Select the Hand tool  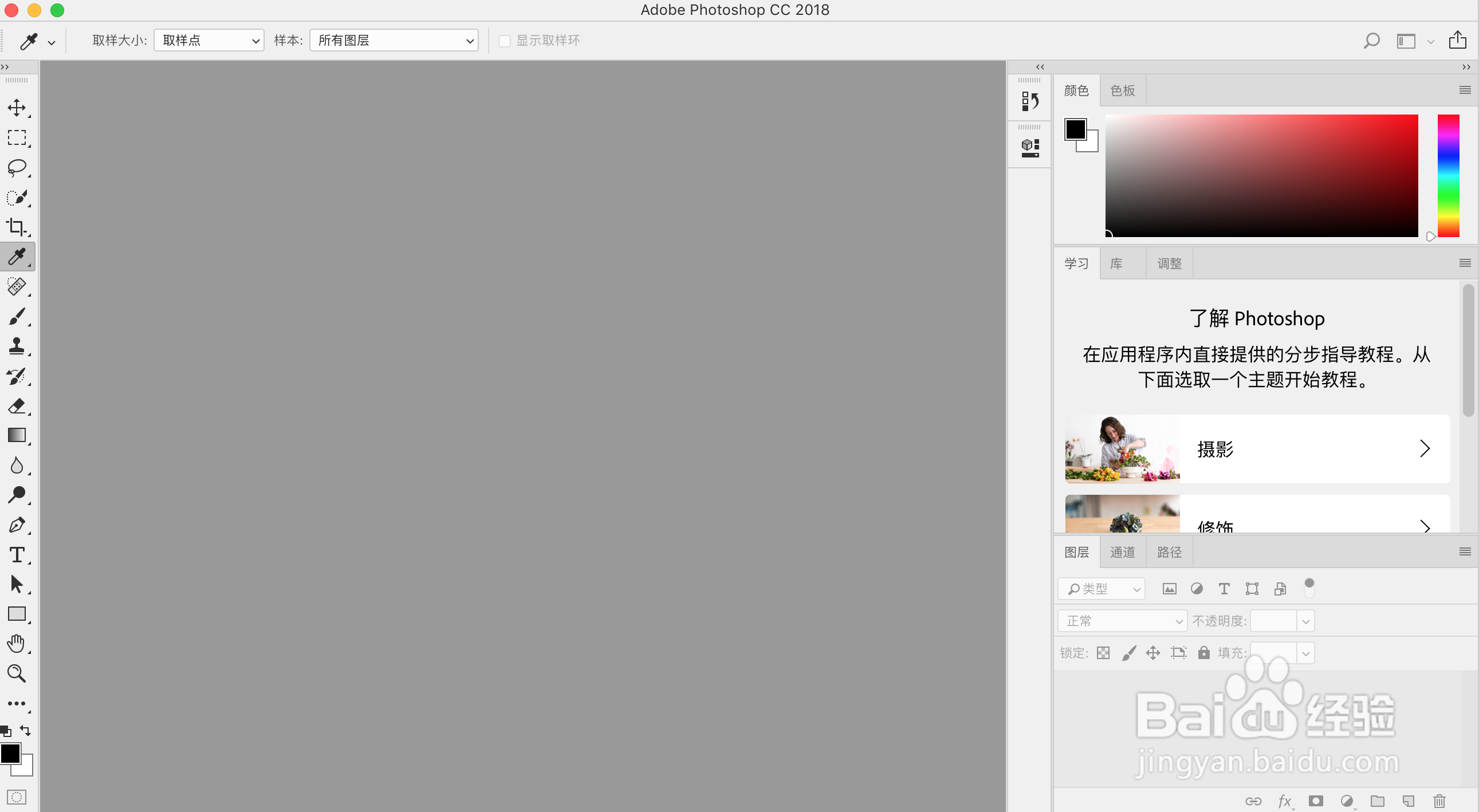[x=17, y=643]
